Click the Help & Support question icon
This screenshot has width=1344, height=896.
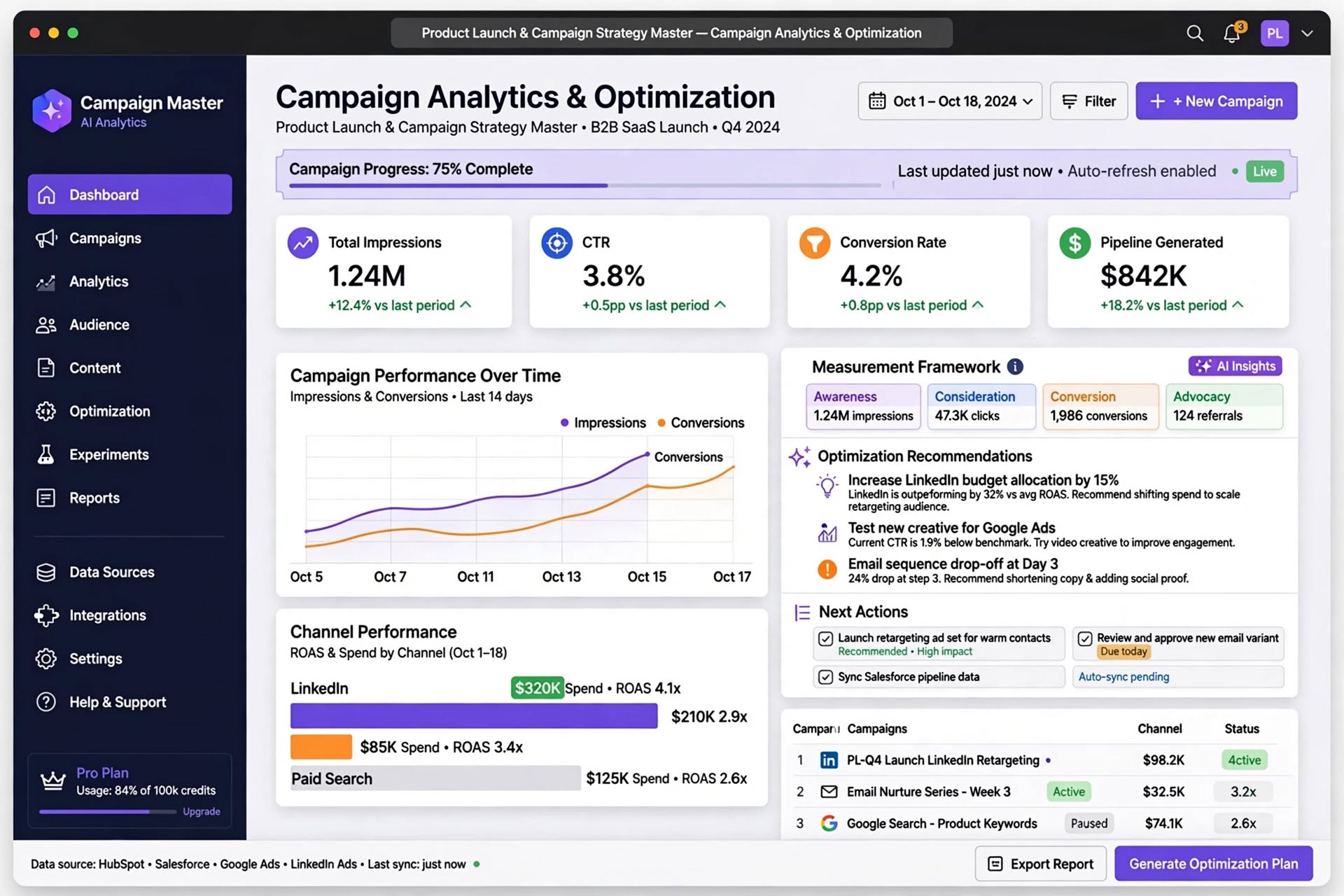45,702
